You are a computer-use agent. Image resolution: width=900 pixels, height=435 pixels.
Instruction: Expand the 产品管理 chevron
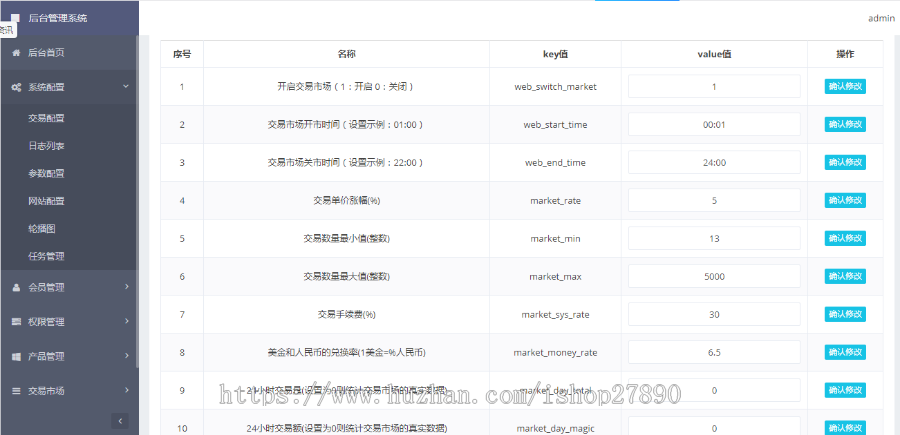(127, 356)
